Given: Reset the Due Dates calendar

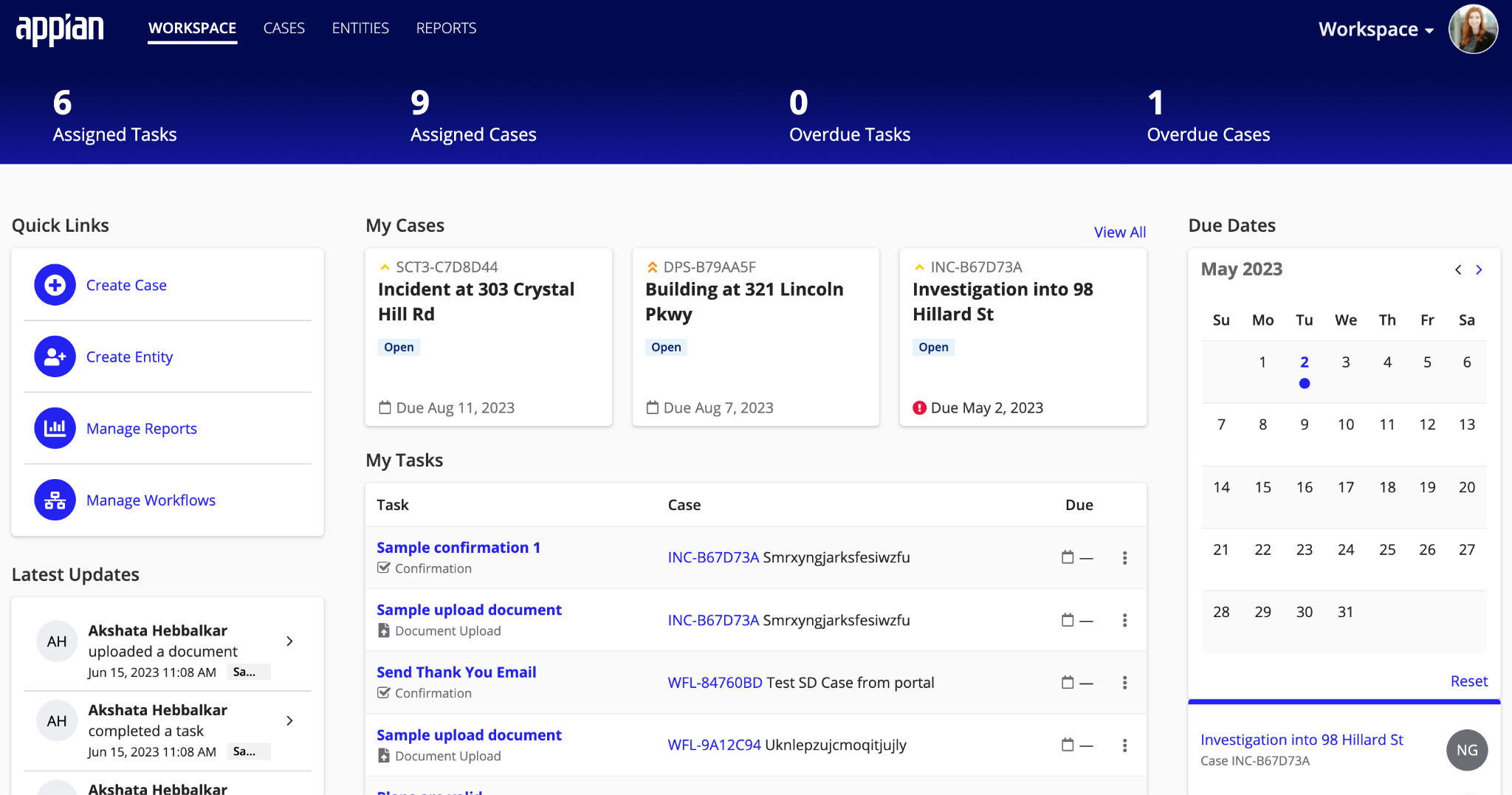Looking at the screenshot, I should (1468, 681).
